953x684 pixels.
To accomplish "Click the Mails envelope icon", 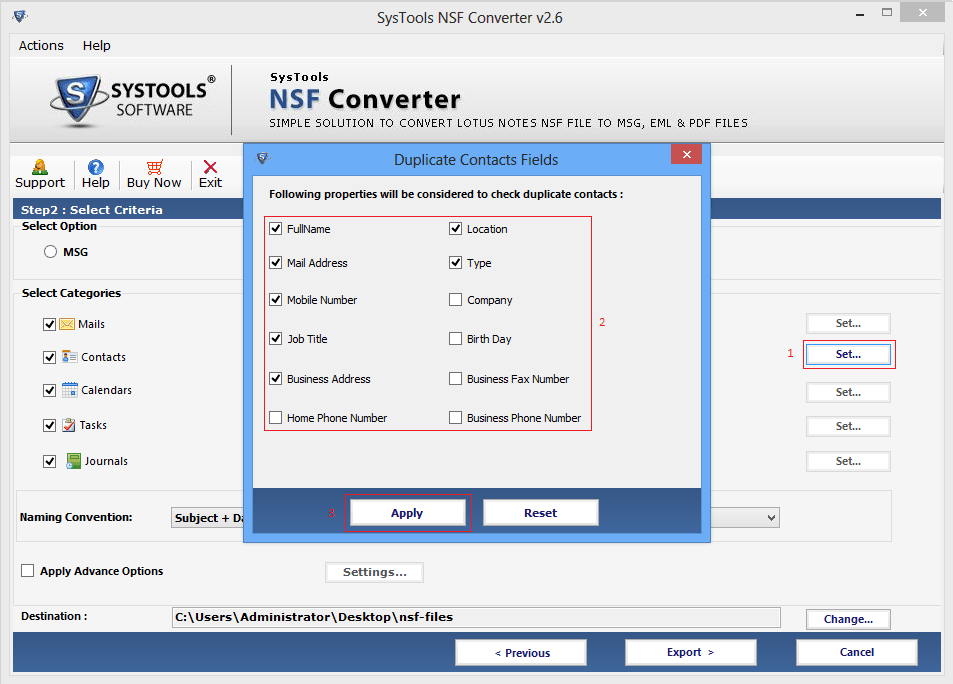I will click(67, 324).
